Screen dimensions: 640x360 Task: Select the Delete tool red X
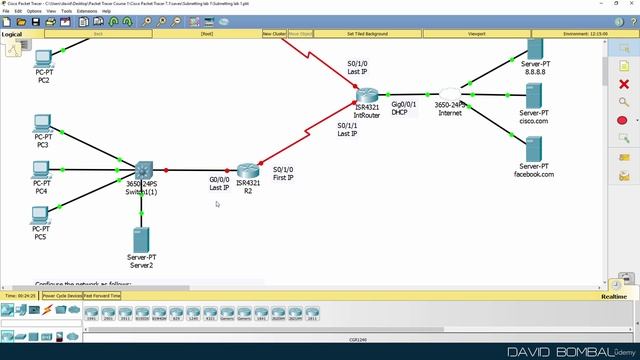(x=624, y=84)
